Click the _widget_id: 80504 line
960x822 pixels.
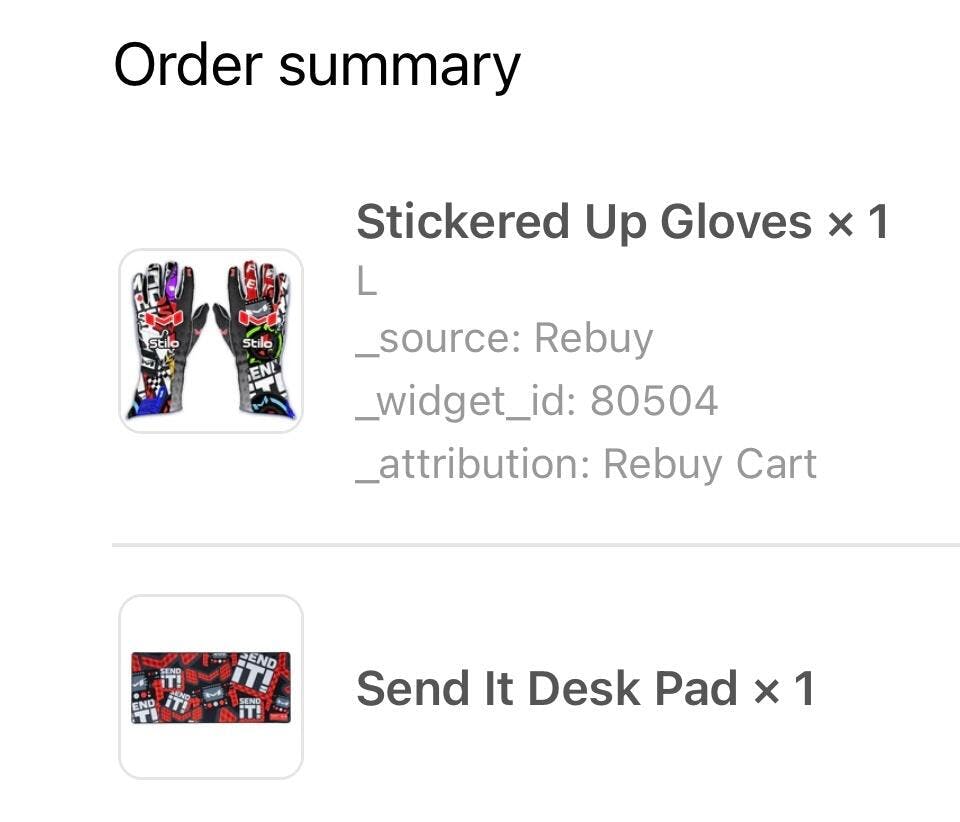[x=537, y=402]
